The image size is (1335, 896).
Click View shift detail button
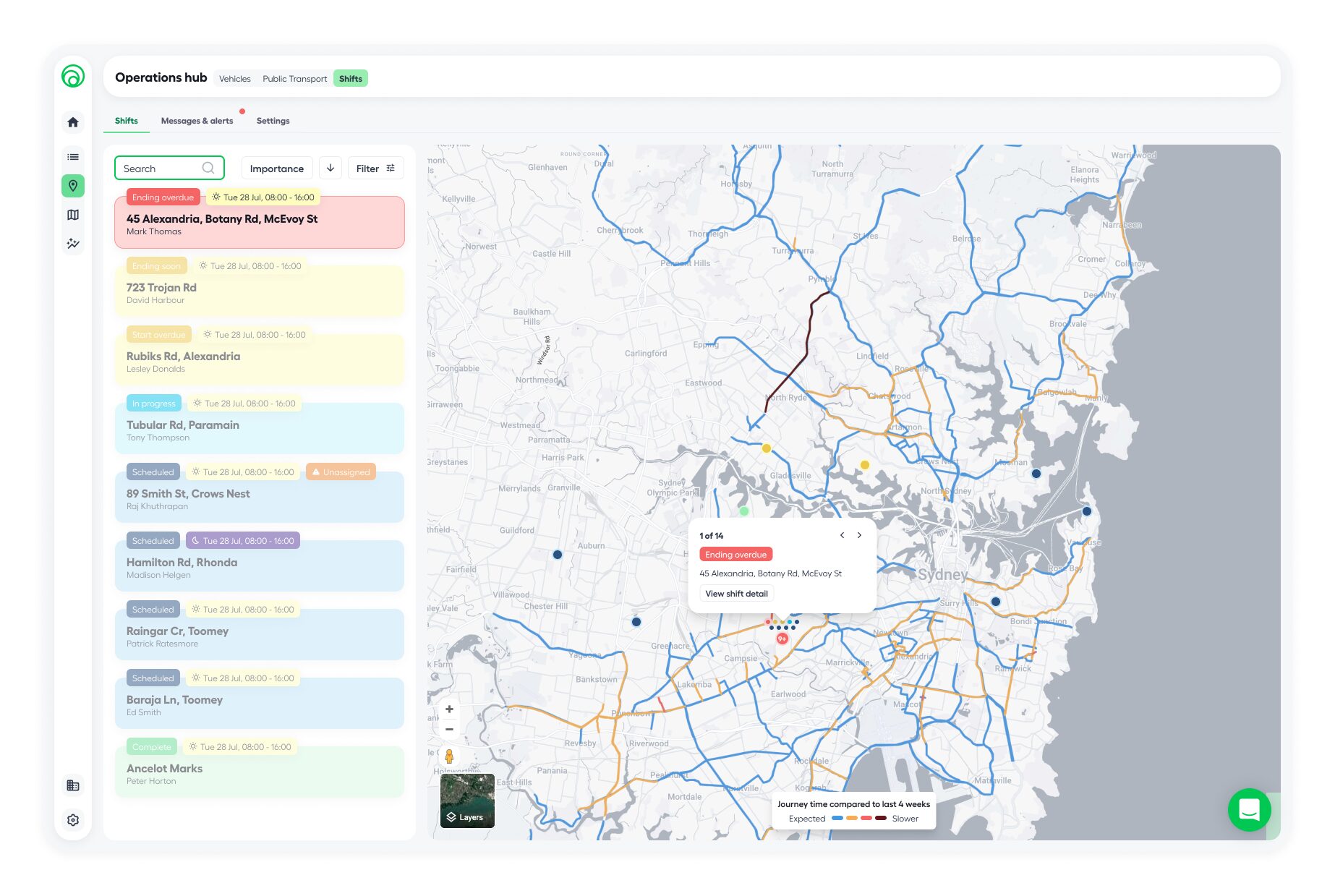736,594
